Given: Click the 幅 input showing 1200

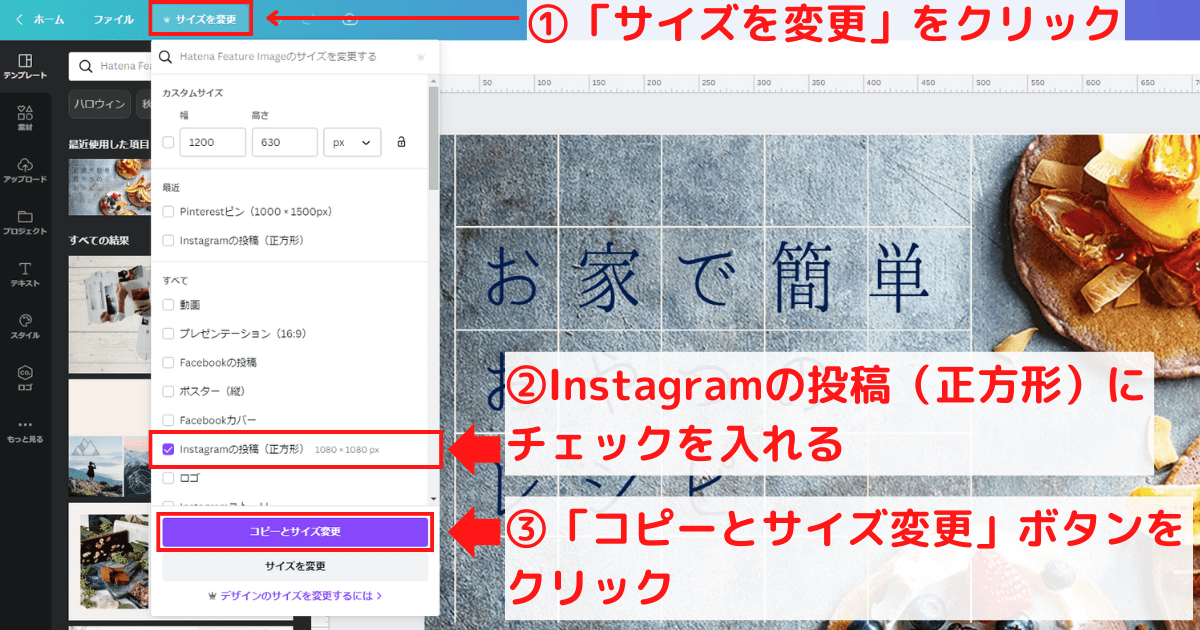Looking at the screenshot, I should coord(212,143).
